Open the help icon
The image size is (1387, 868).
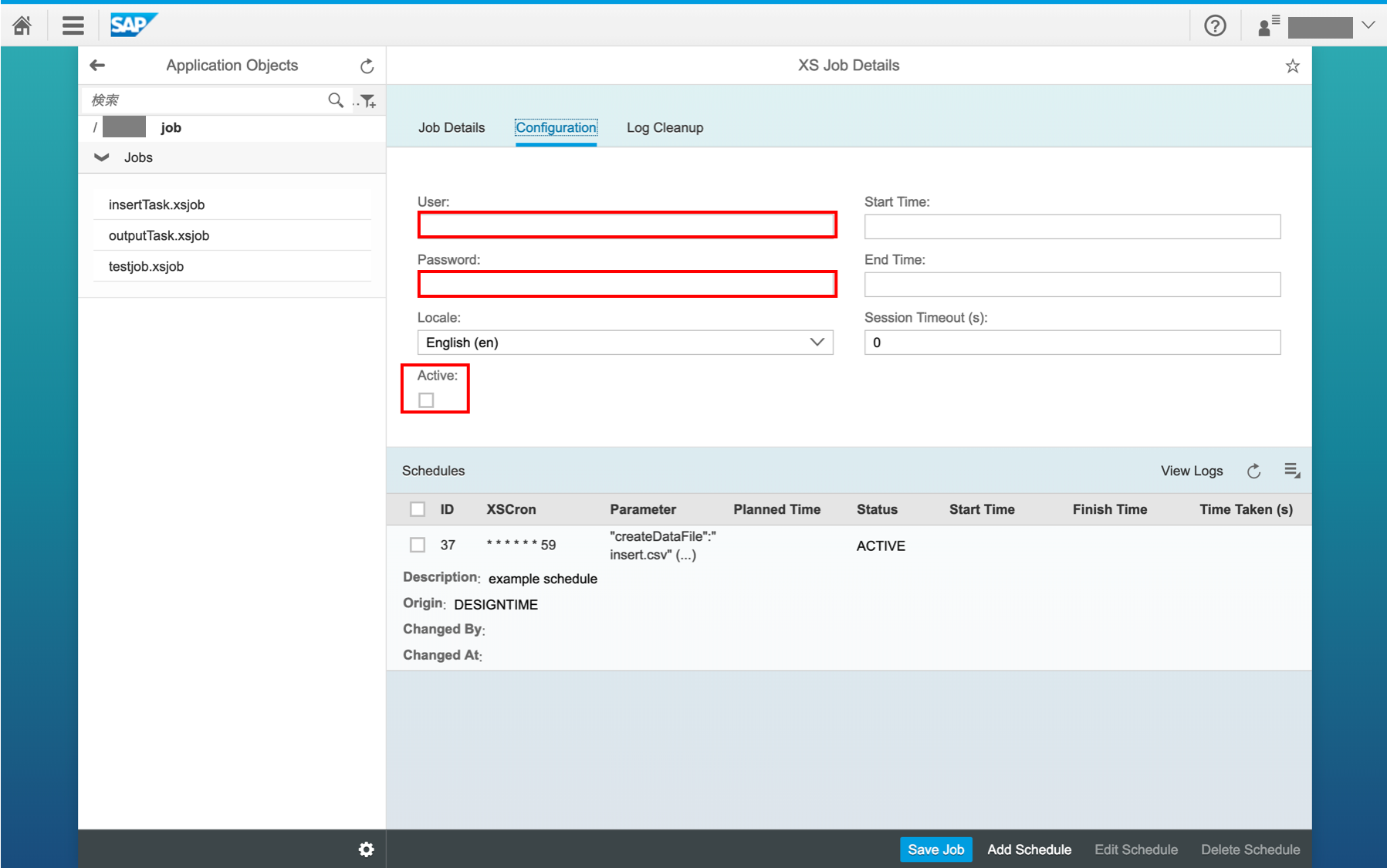pos(1215,25)
